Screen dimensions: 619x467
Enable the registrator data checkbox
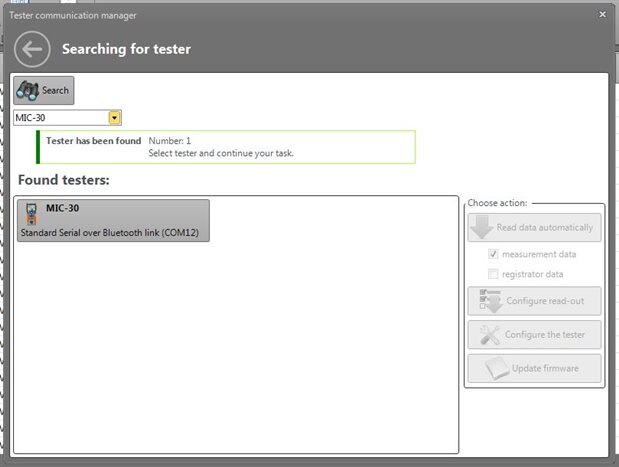(x=493, y=274)
